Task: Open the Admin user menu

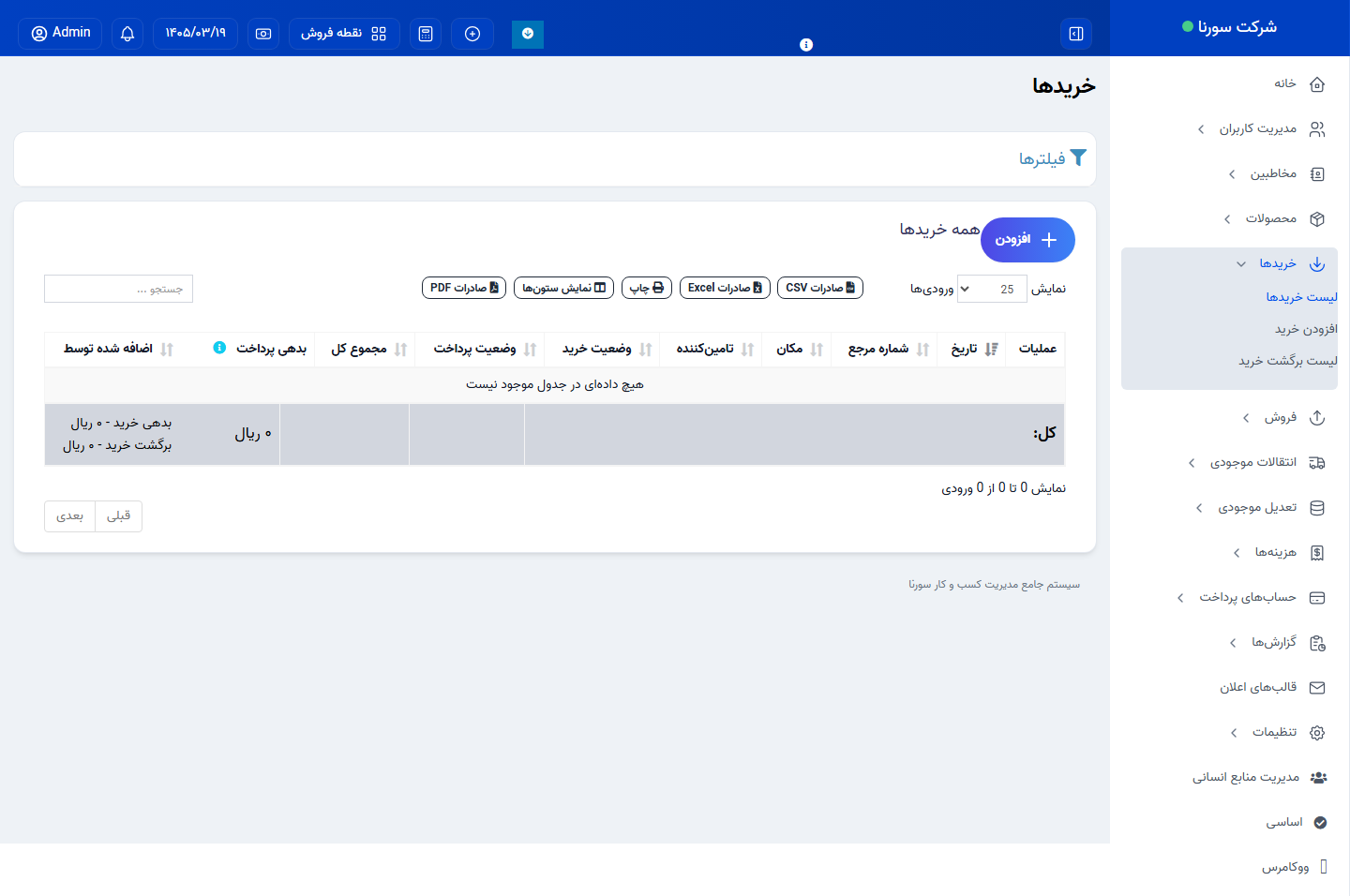Action: [x=60, y=34]
